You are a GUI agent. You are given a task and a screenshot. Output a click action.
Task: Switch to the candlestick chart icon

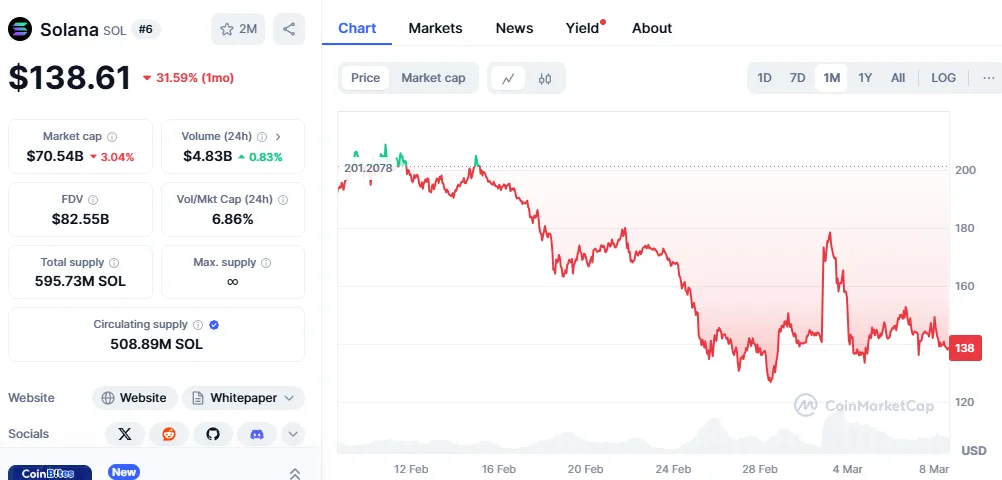[x=545, y=78]
